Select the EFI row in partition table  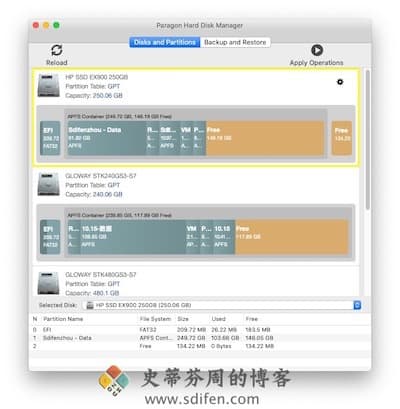200,330
